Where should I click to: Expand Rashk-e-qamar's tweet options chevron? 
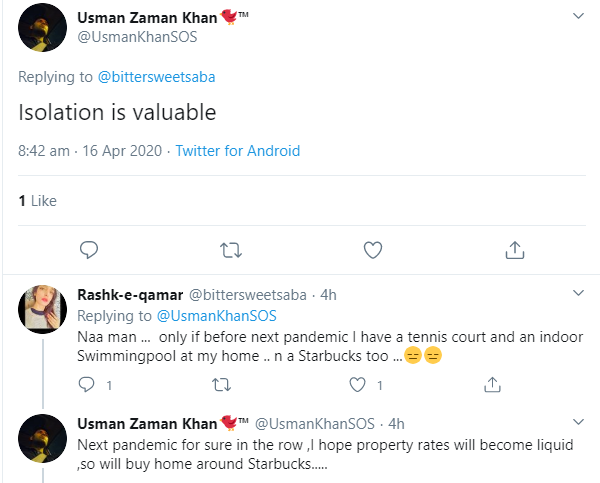578,293
